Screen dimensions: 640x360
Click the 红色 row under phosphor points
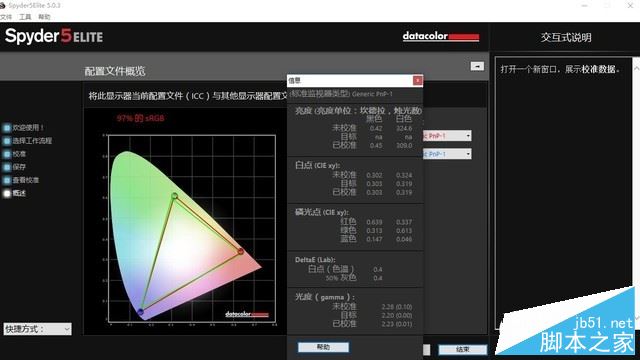[x=376, y=222]
